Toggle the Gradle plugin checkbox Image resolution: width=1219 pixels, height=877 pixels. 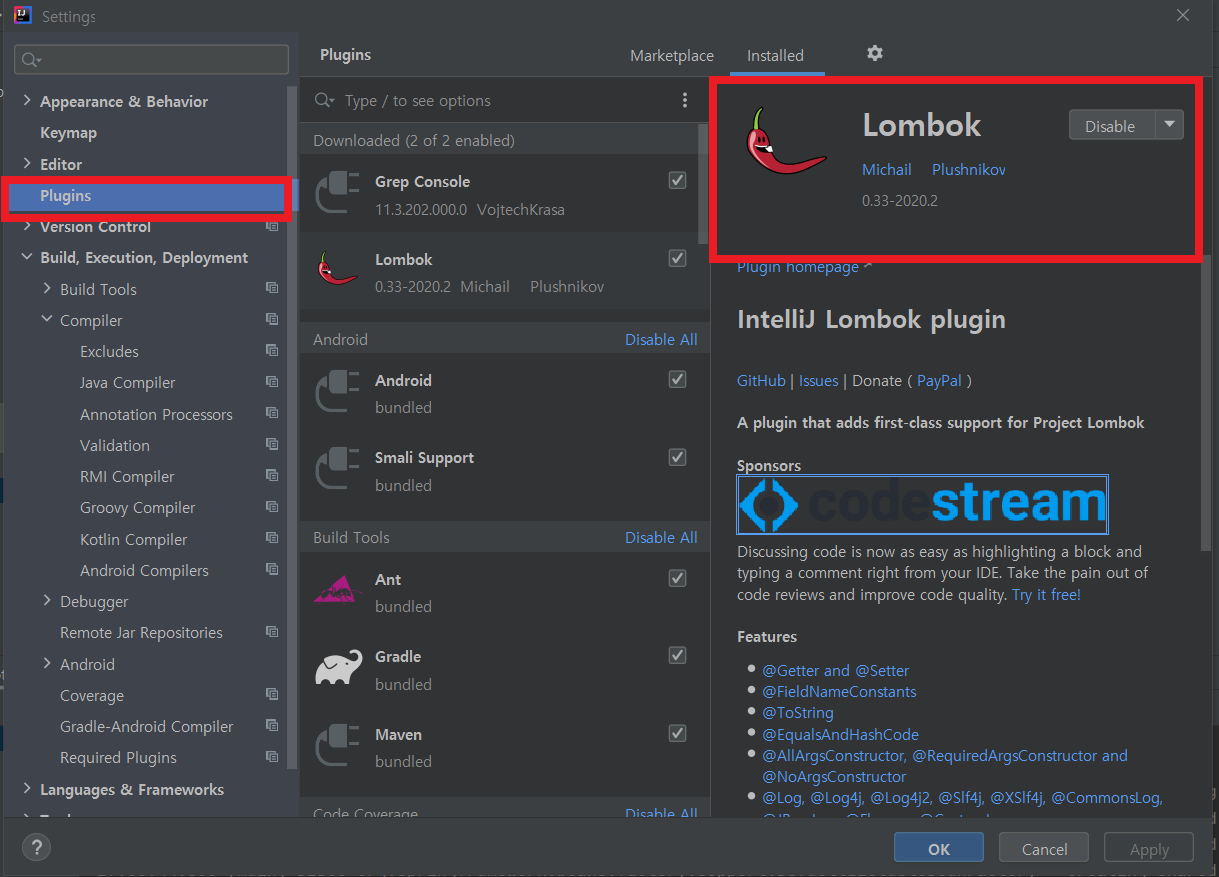click(x=678, y=656)
